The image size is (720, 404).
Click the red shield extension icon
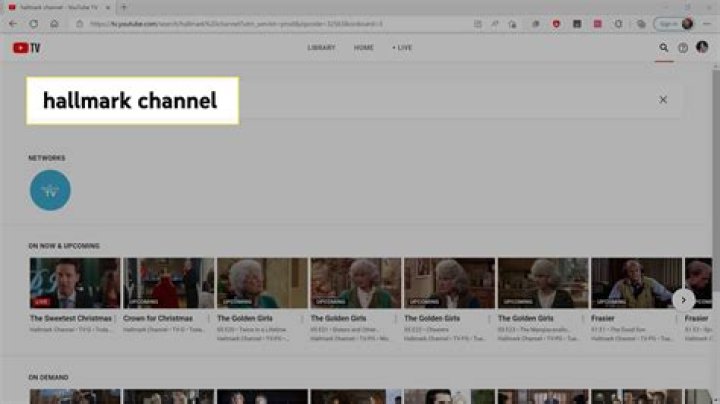556,24
